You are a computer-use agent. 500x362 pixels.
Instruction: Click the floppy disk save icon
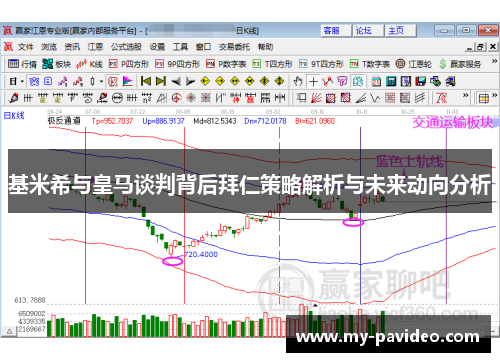click(x=421, y=81)
